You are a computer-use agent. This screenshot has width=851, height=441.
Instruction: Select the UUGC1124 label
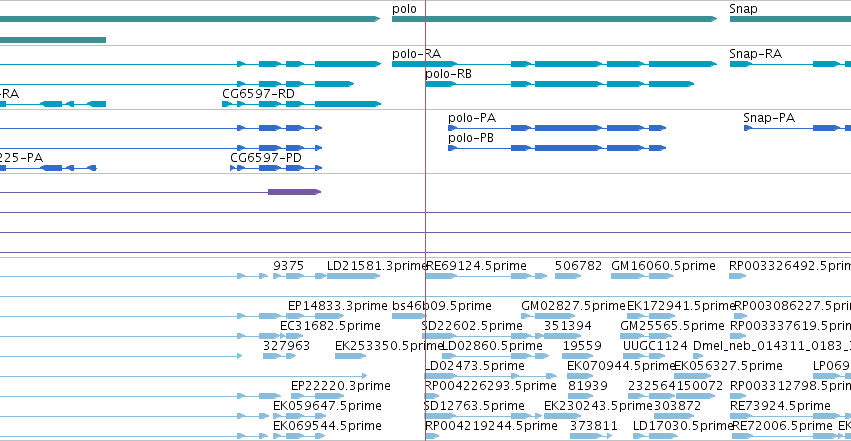coord(655,346)
